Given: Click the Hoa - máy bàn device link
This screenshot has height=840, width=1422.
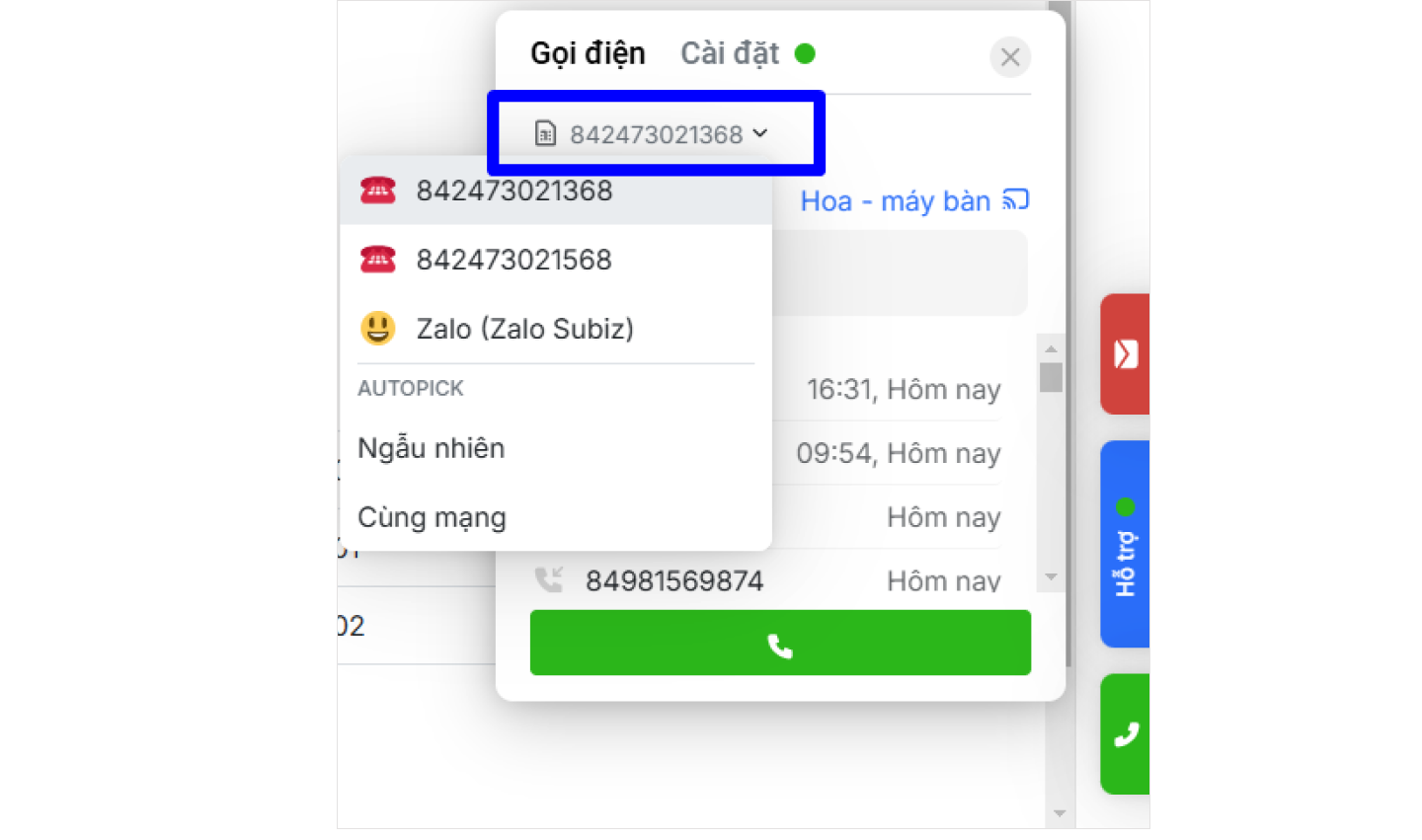Looking at the screenshot, I should (895, 201).
